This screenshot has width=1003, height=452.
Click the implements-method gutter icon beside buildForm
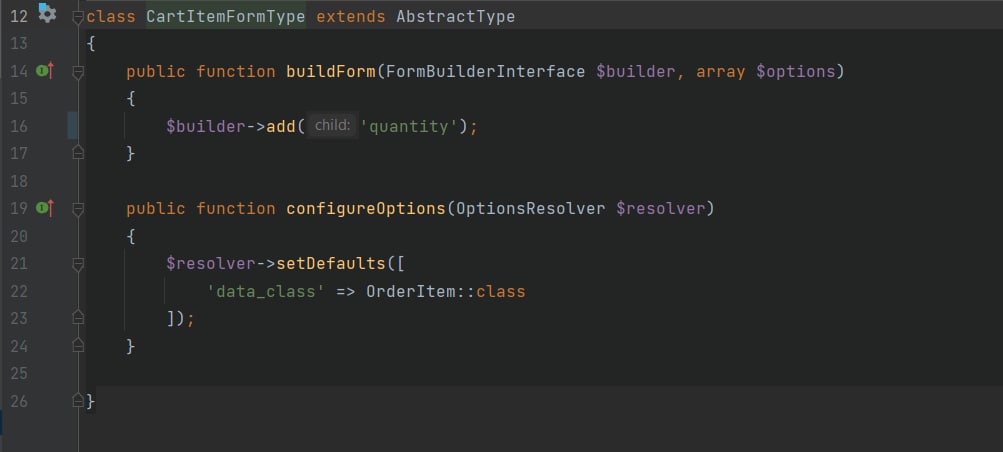tap(45, 71)
